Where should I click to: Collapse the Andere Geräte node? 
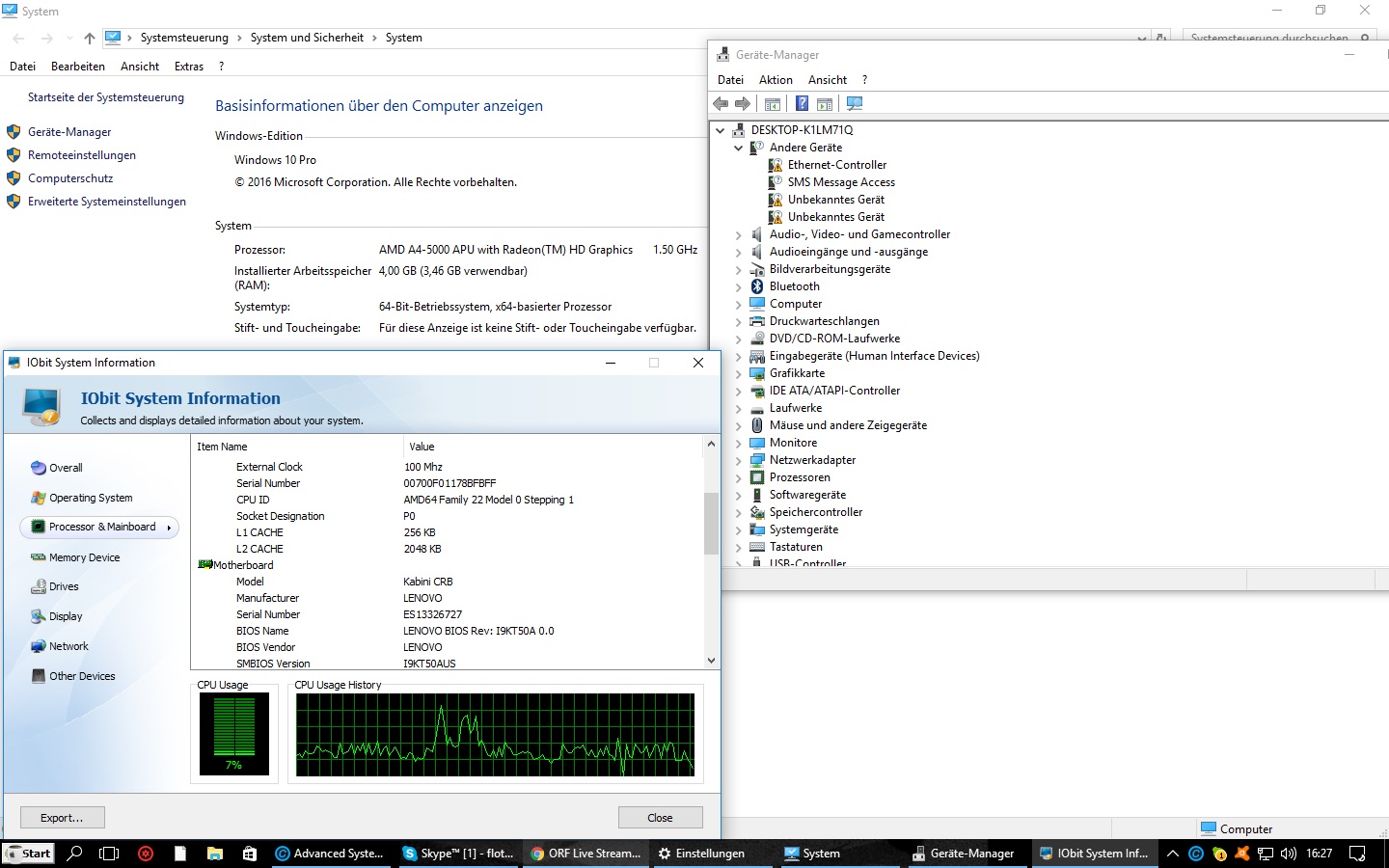point(739,148)
